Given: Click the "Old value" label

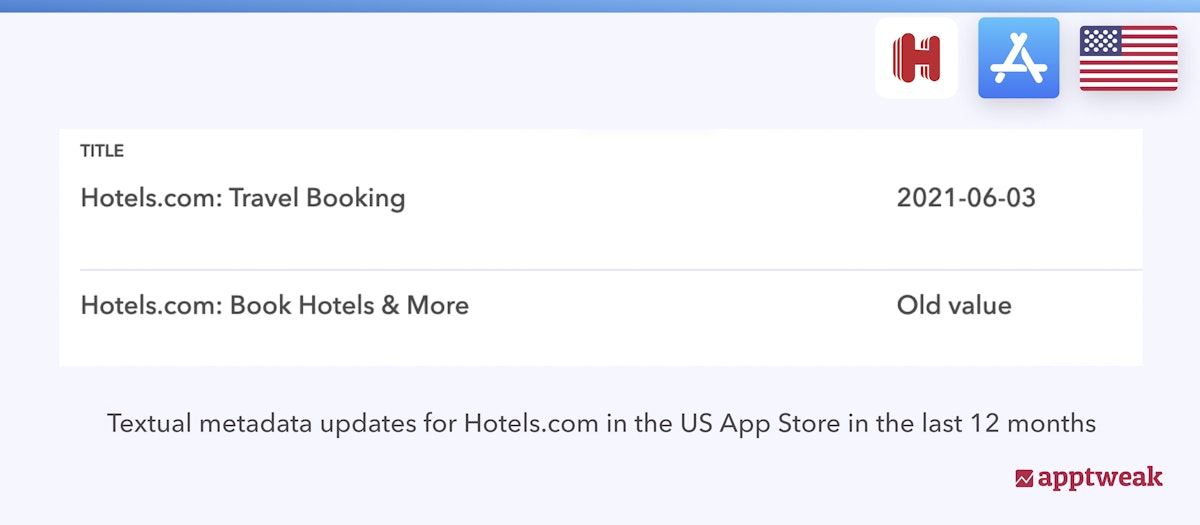Looking at the screenshot, I should point(954,305).
